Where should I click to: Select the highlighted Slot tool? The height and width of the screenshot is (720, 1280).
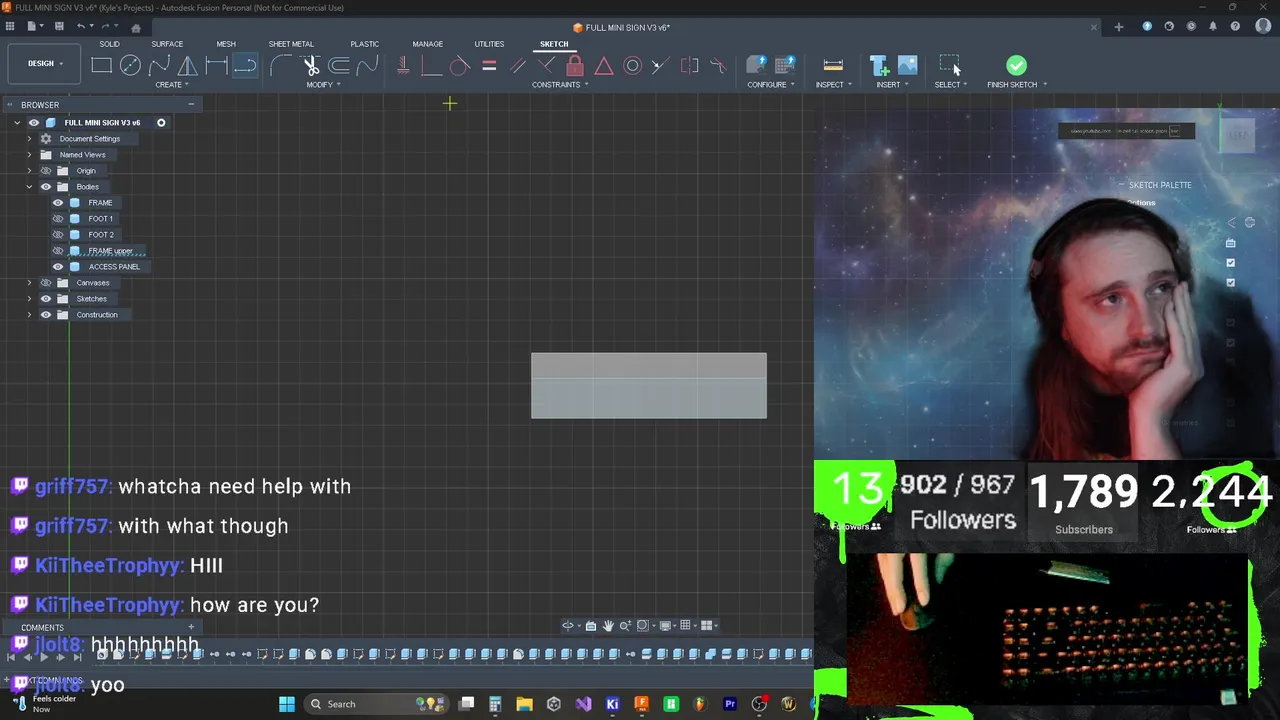click(x=245, y=66)
